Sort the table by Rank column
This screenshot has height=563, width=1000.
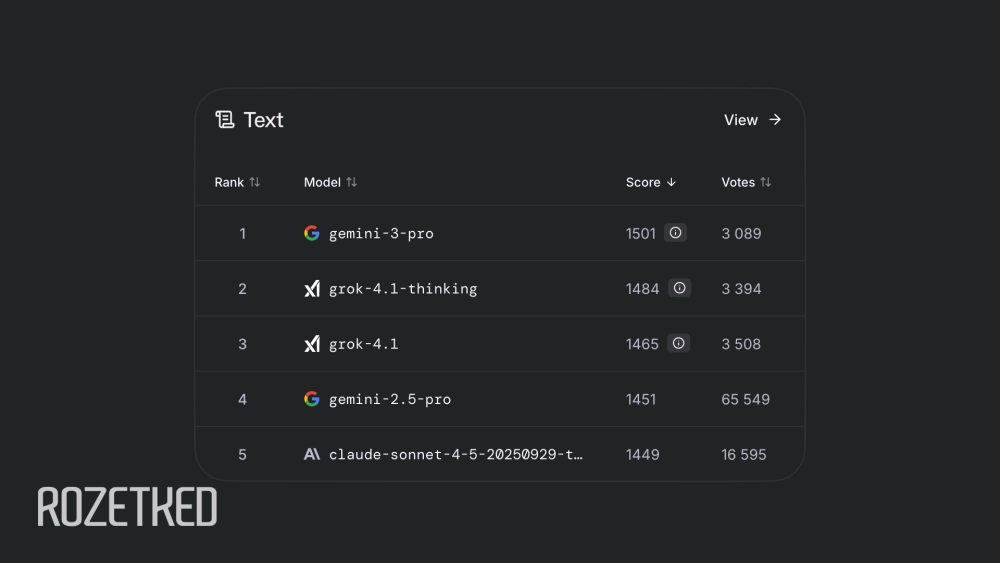tap(237, 182)
